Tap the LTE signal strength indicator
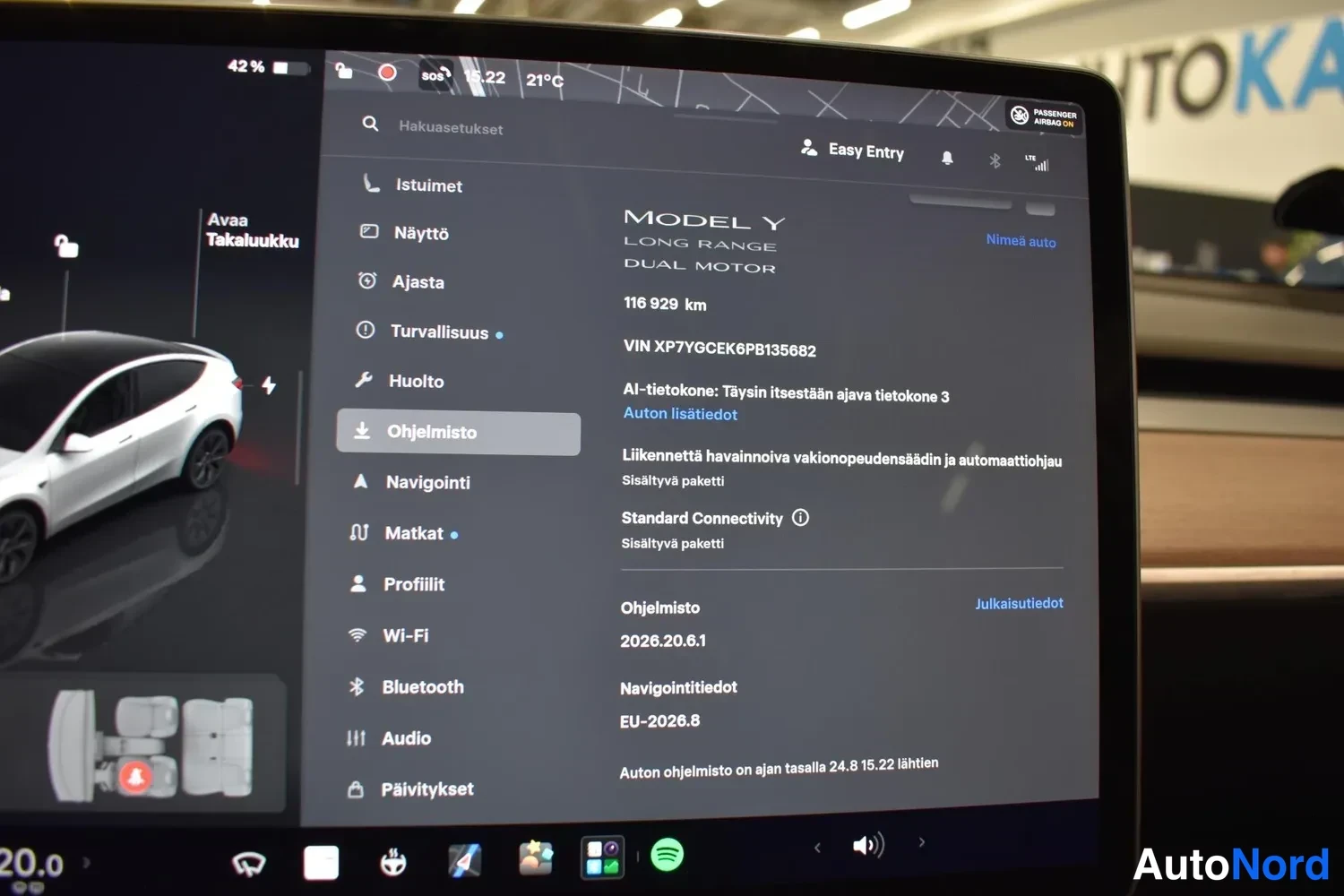Screen dimensions: 1344x896 pyautogui.click(x=1037, y=163)
